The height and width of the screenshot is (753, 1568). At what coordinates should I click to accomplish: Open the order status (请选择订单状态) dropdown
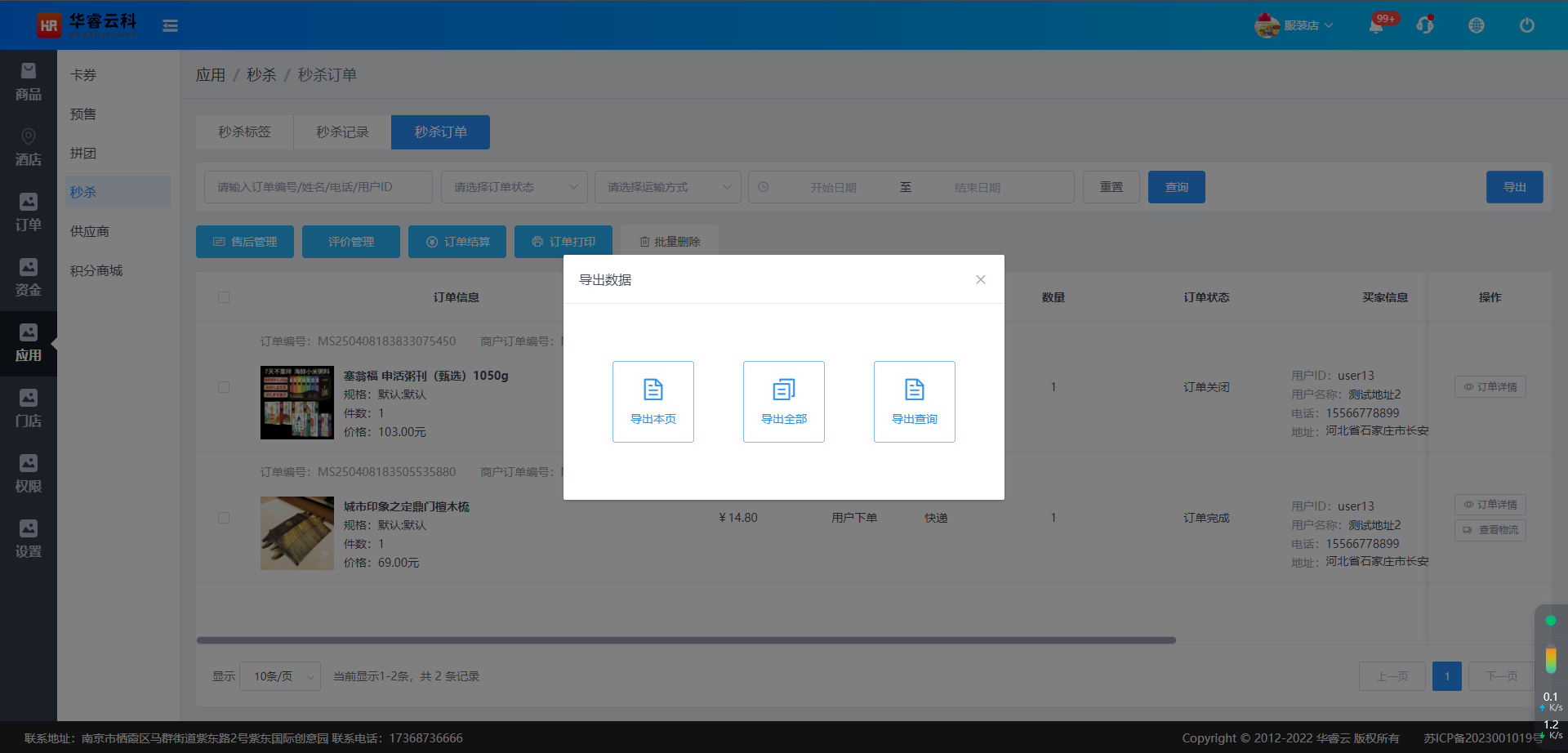click(x=514, y=187)
